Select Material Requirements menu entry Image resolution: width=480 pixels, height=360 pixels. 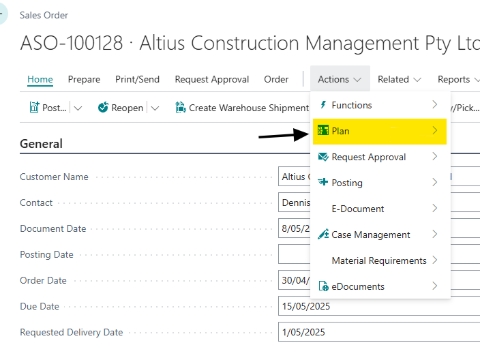(380, 260)
